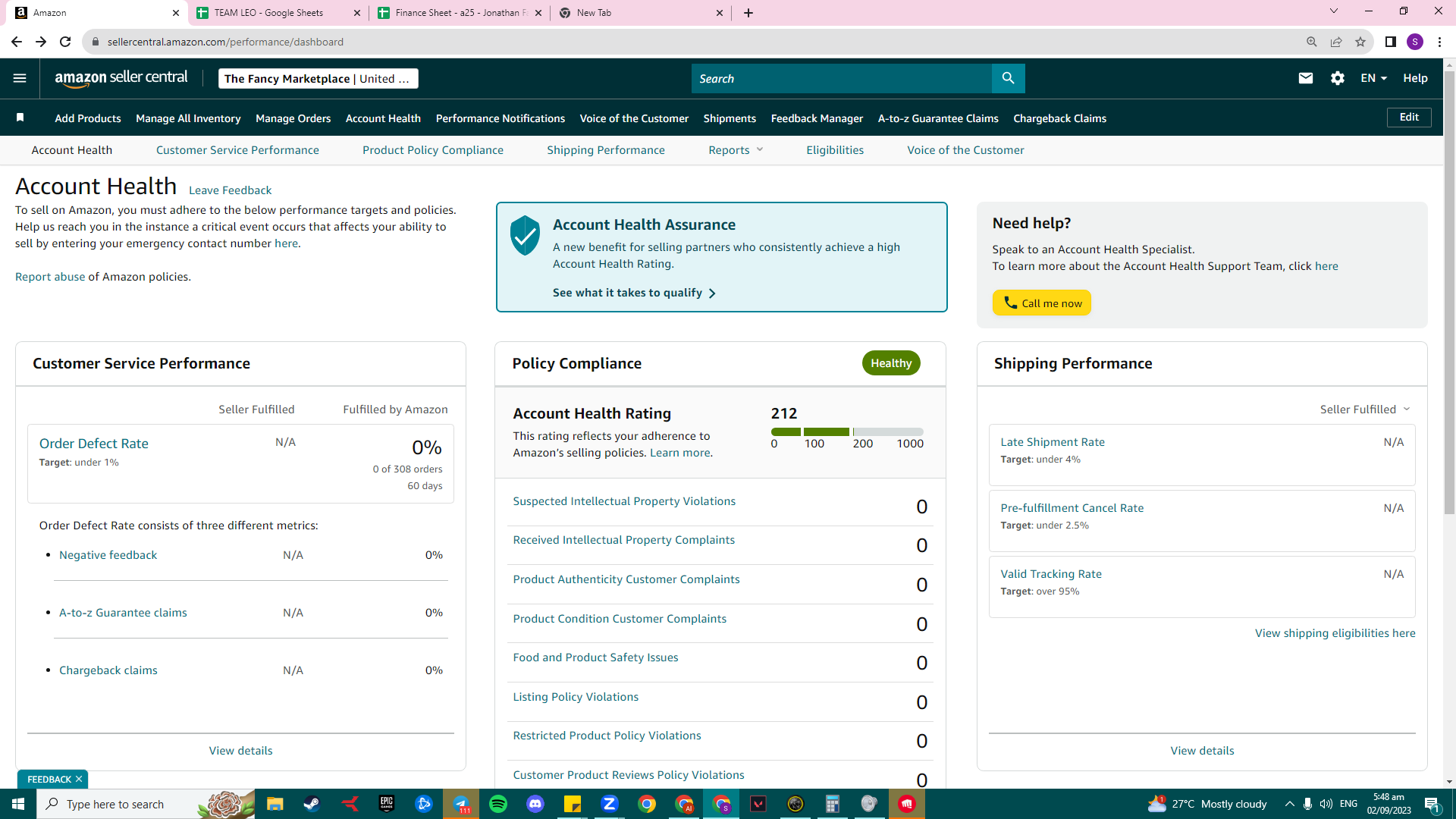Click the Help link in header
The width and height of the screenshot is (1456, 819).
tap(1415, 78)
